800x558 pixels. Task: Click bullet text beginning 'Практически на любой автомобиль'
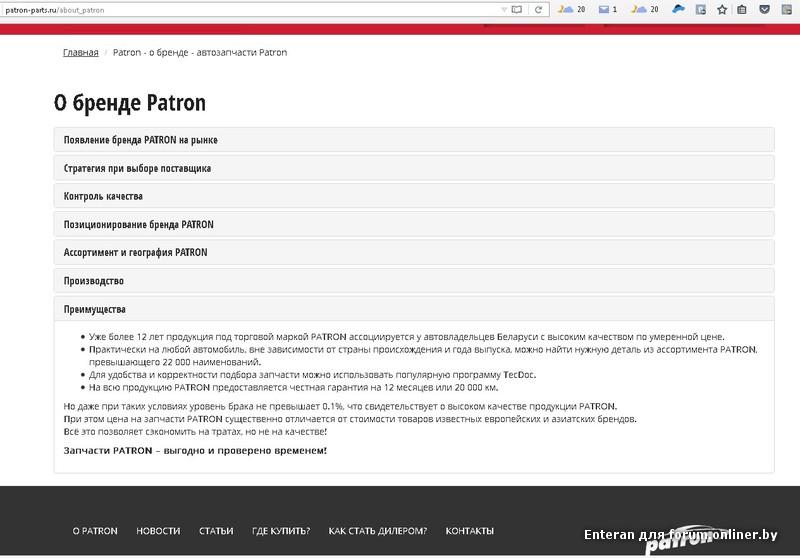click(423, 356)
